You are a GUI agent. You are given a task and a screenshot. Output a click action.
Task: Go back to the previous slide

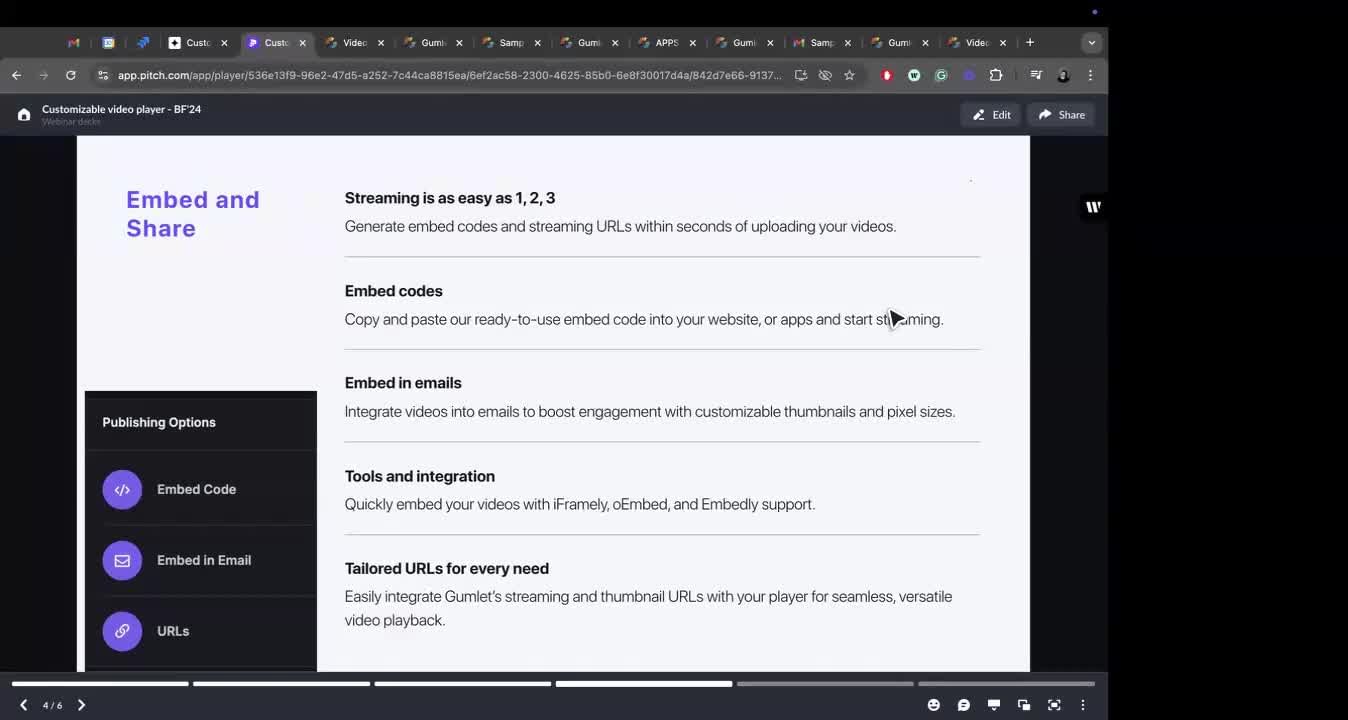[x=24, y=705]
